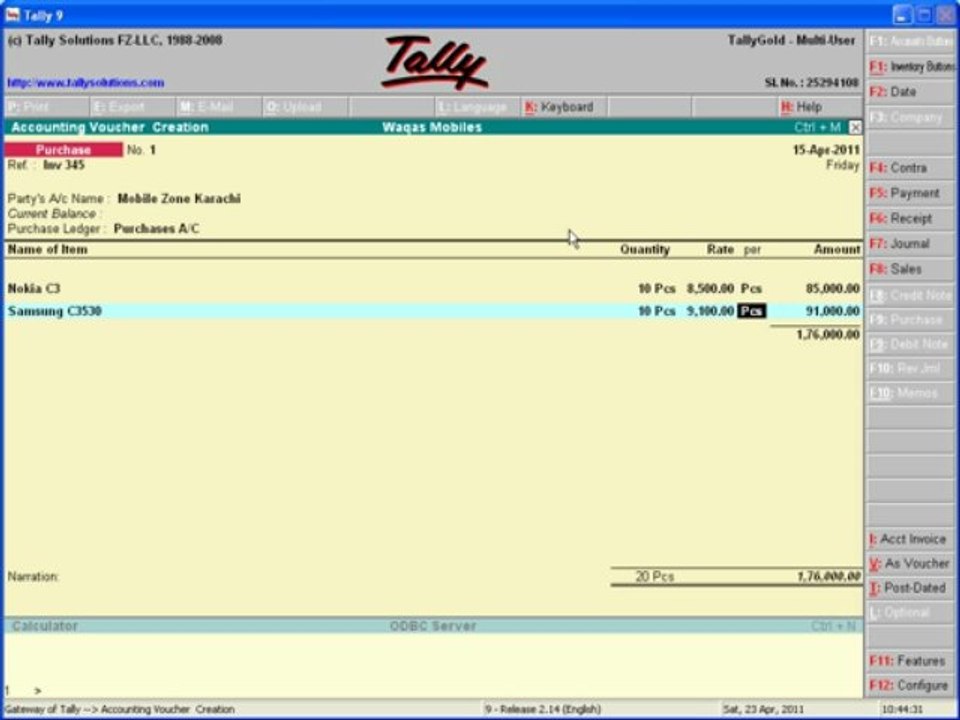
Task: Click F8: Credit Note button
Action: pos(910,295)
